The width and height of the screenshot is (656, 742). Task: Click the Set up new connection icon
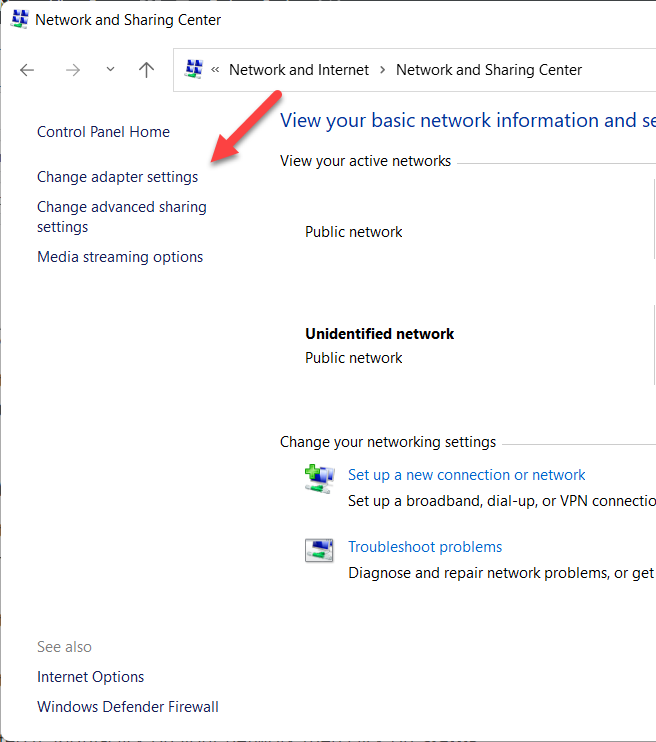click(318, 478)
